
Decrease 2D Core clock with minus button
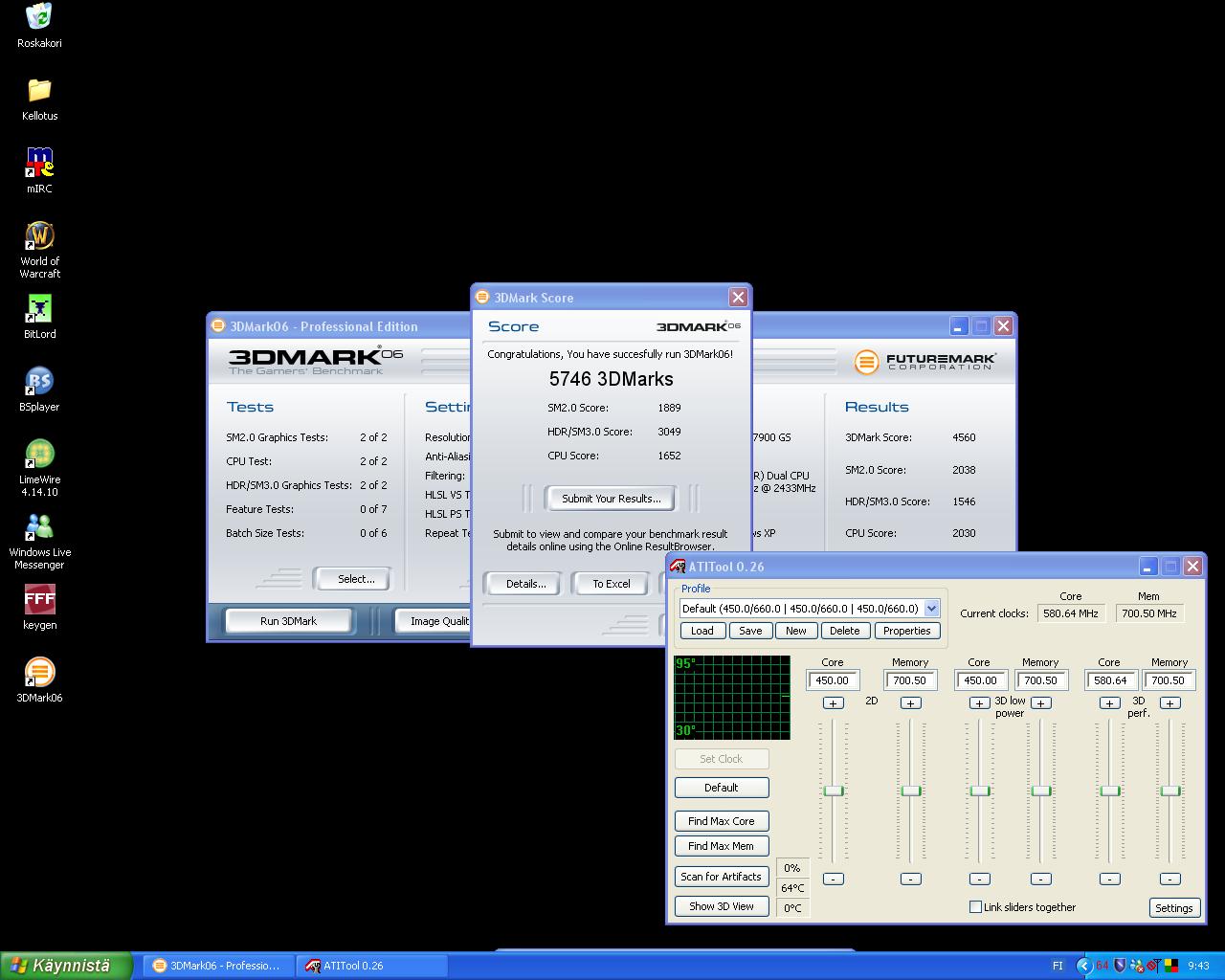pos(834,879)
